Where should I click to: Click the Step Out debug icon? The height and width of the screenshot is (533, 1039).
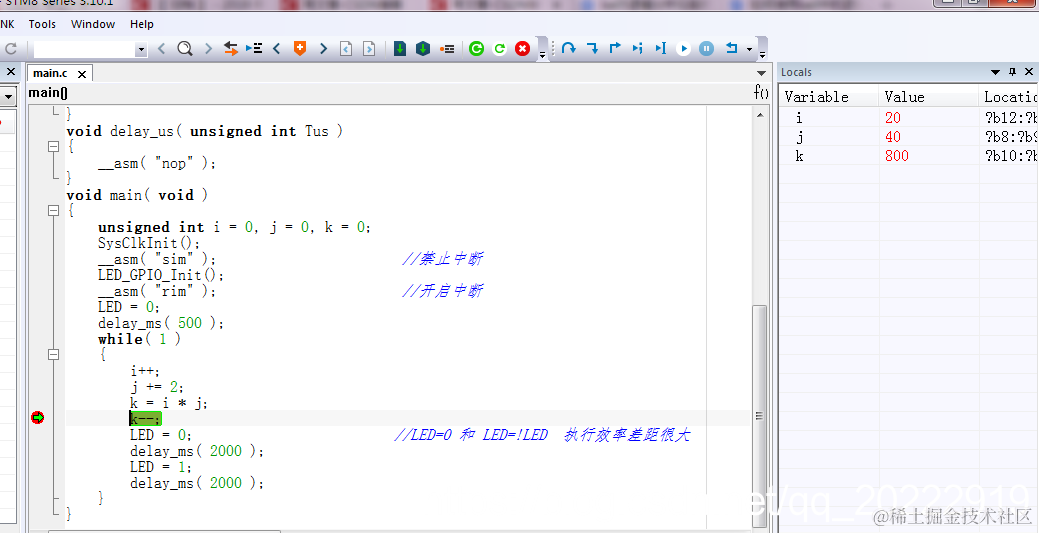point(615,48)
